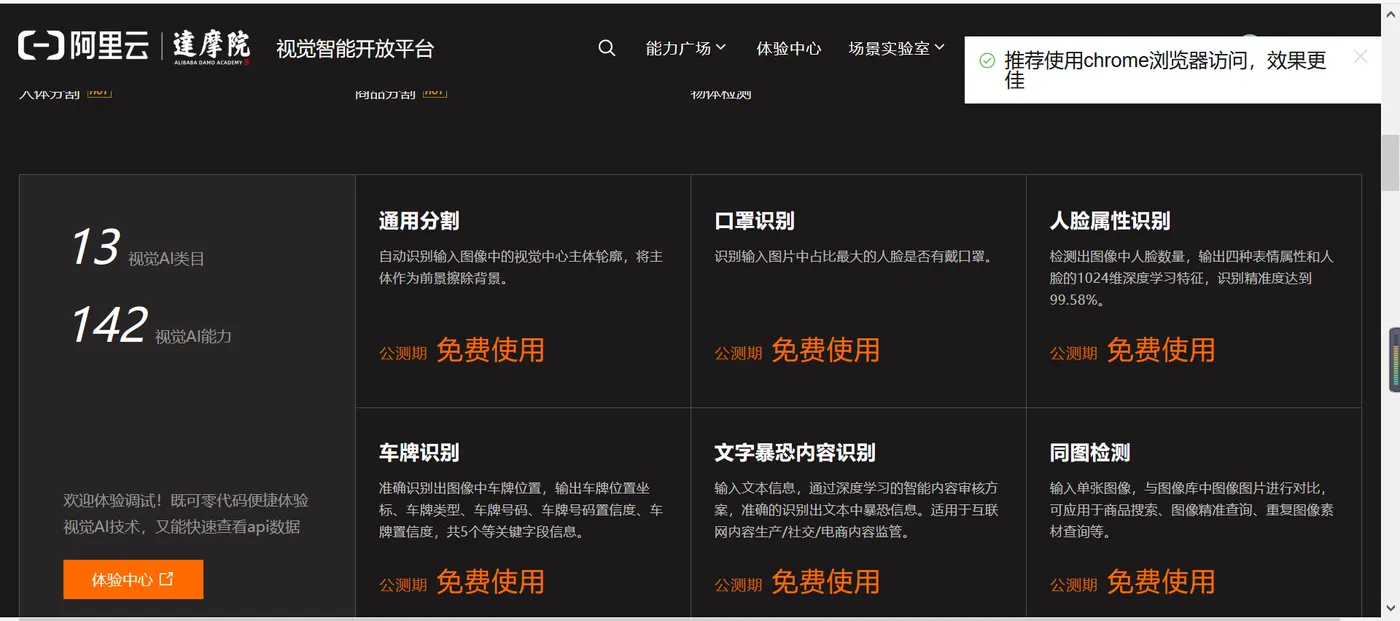This screenshot has height=621, width=1400.
Task: Click the 口罩识别 description text
Action: tap(854, 257)
